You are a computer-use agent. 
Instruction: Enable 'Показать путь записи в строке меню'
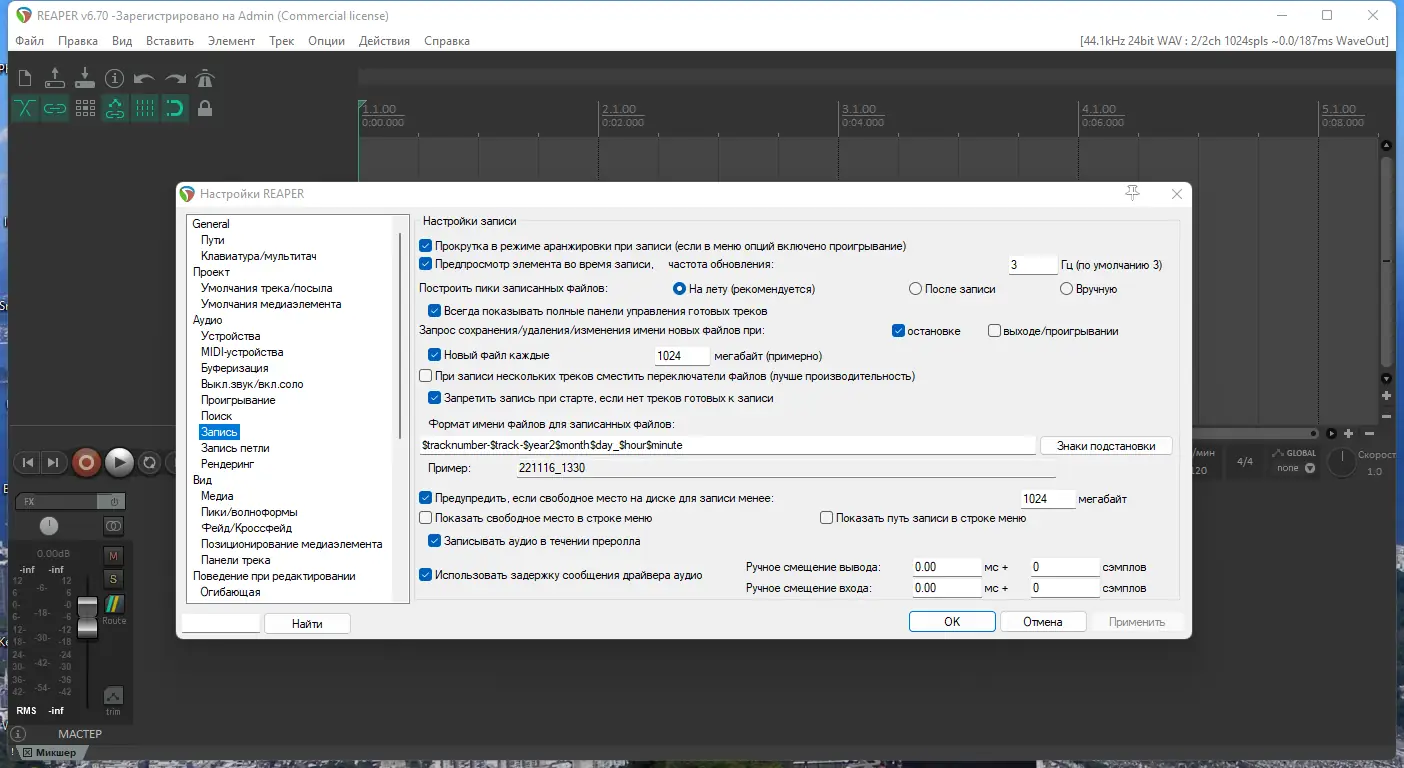point(827,518)
